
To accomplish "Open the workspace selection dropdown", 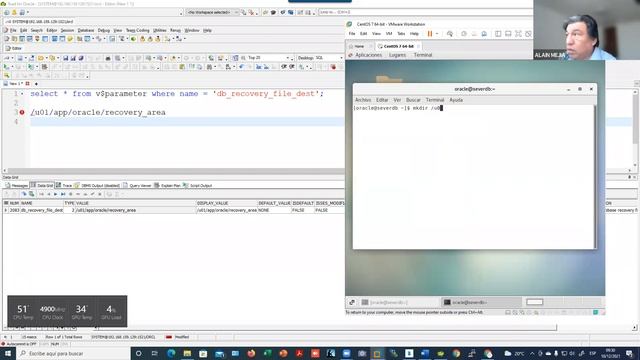I will click(x=212, y=13).
